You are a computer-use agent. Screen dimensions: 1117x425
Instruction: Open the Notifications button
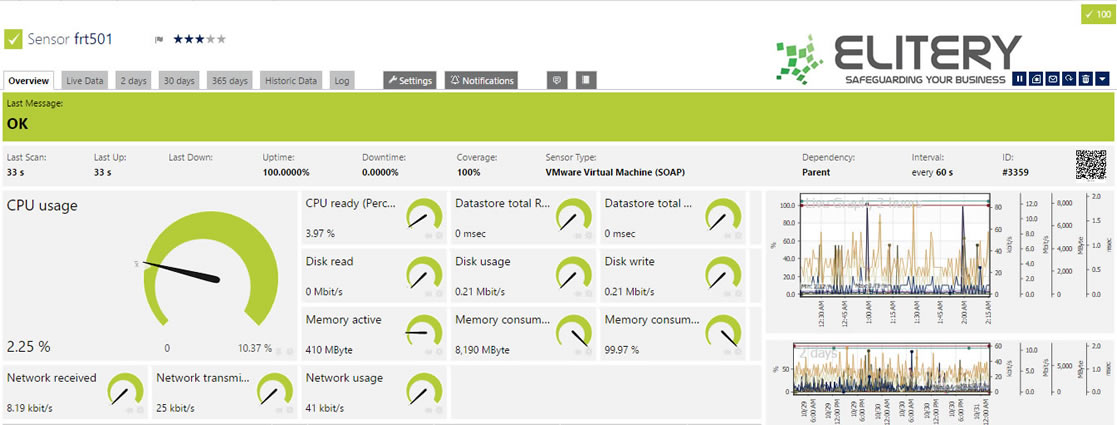(482, 80)
